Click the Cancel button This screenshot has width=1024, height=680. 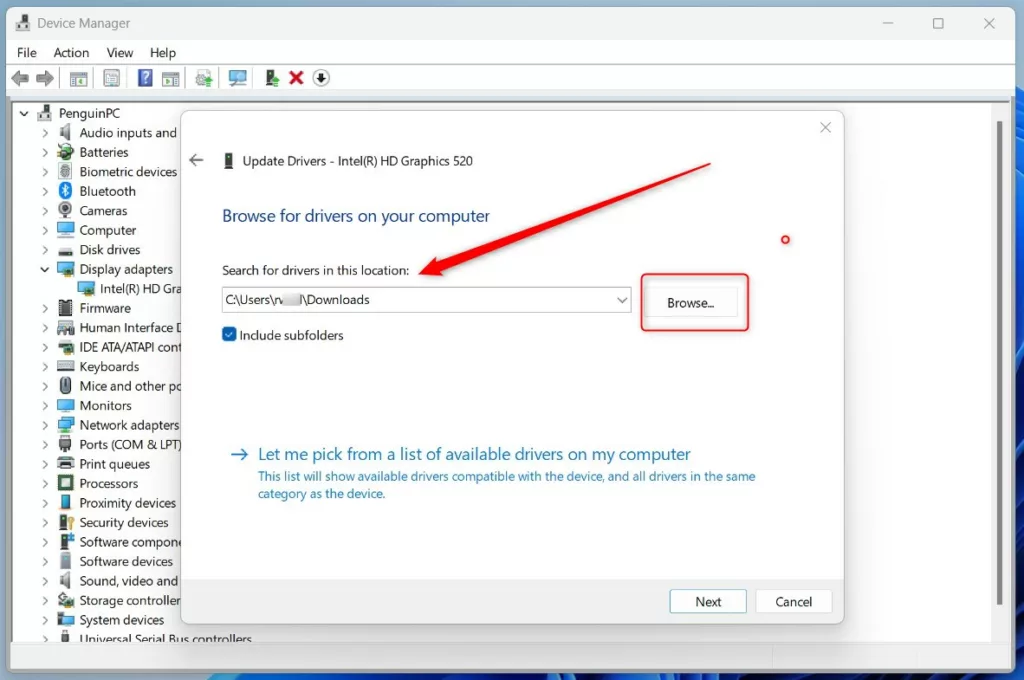pyautogui.click(x=793, y=602)
